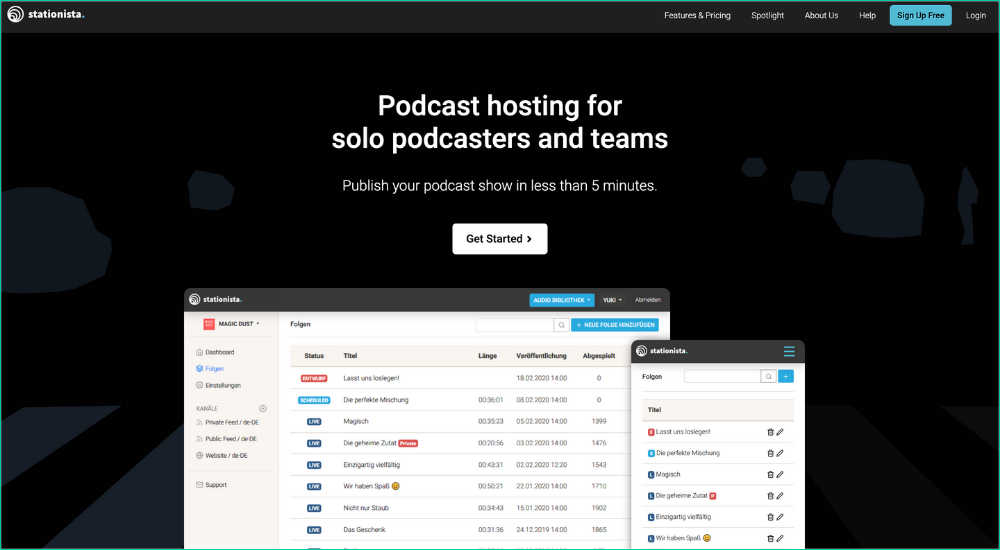The height and width of the screenshot is (550, 1000).
Task: Click the 1399 play count
Action: pyautogui.click(x=599, y=421)
